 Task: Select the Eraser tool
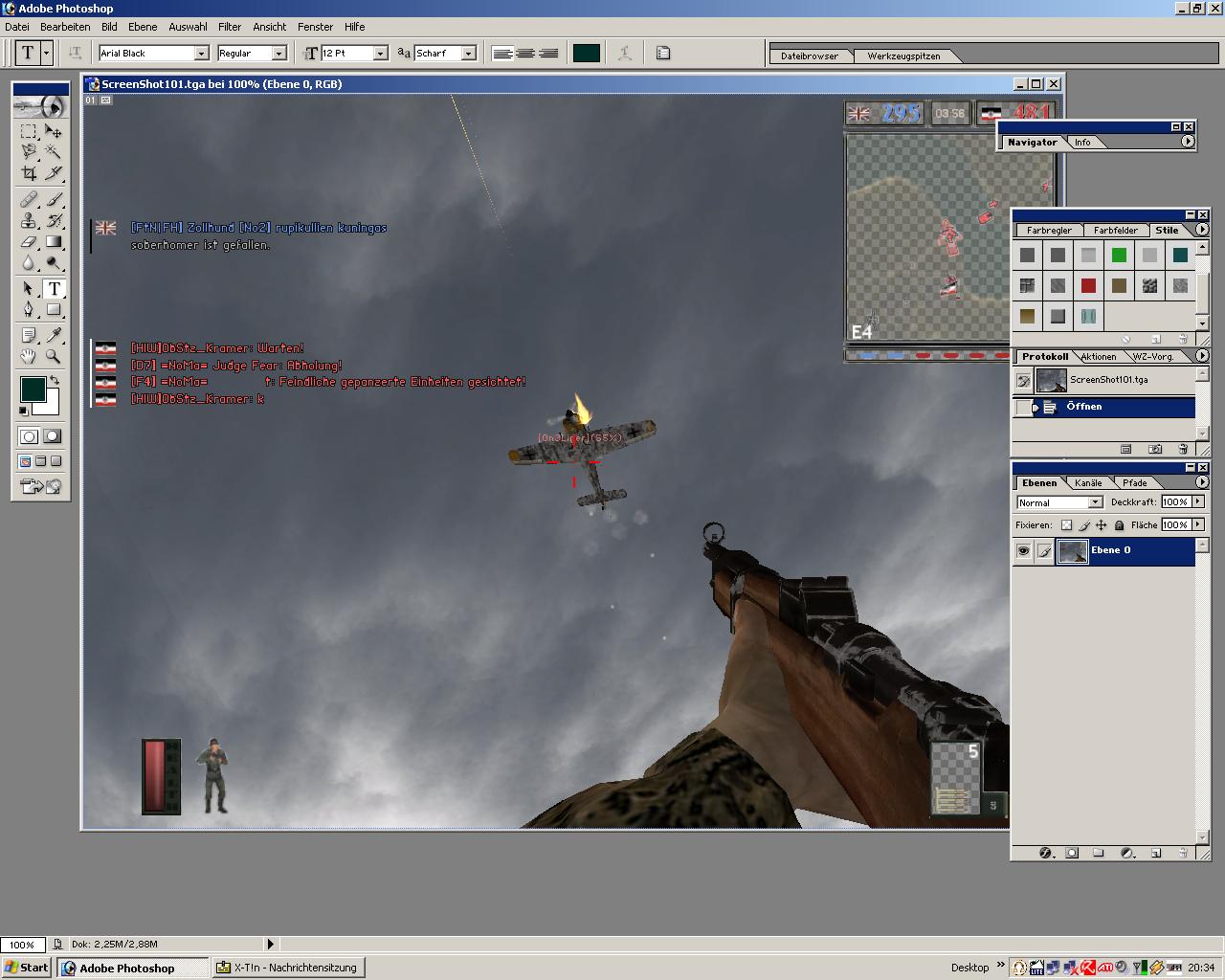pyautogui.click(x=29, y=241)
